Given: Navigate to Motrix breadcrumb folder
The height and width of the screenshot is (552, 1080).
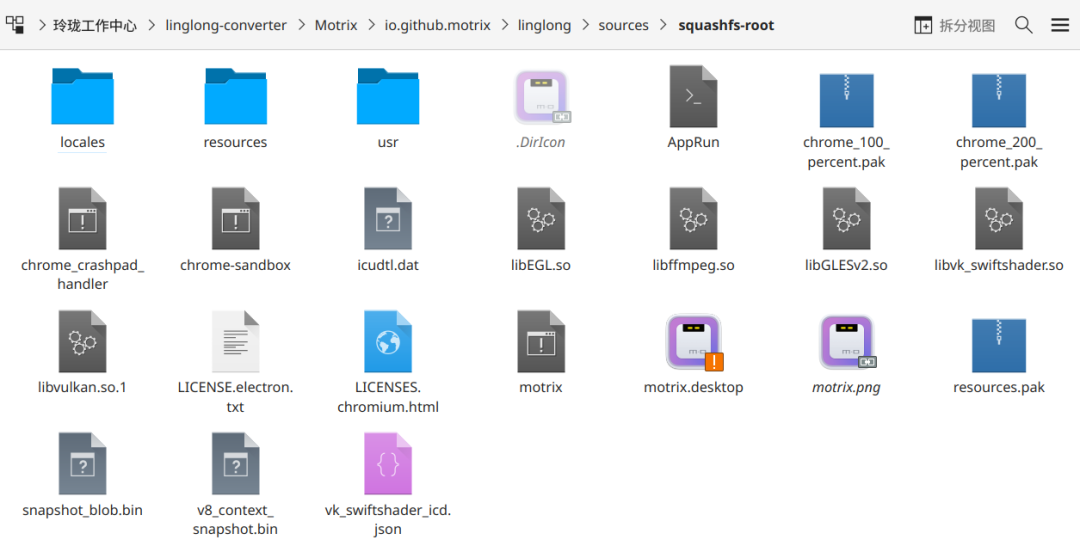Looking at the screenshot, I should pyautogui.click(x=336, y=25).
